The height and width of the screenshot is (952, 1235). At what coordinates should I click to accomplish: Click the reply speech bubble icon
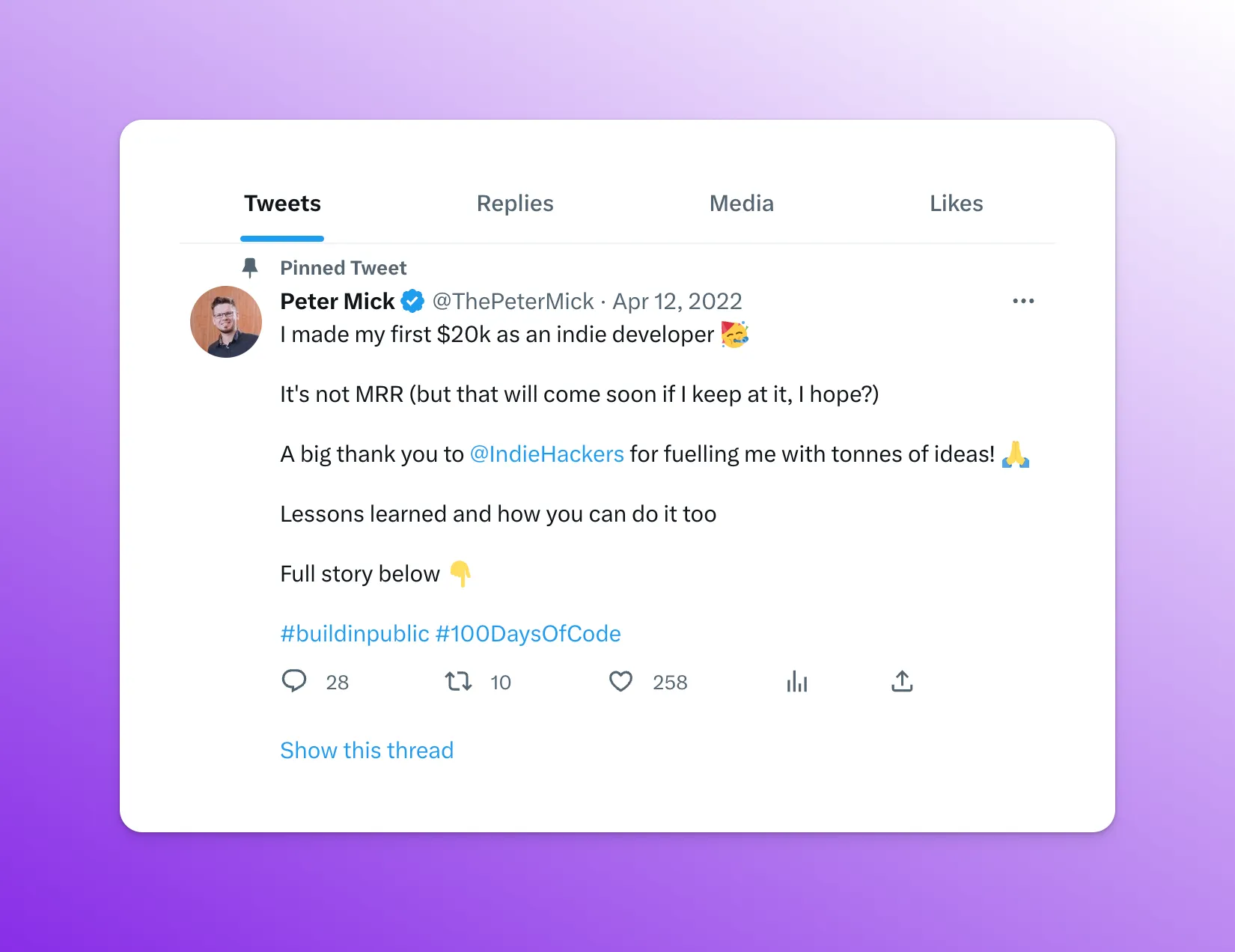click(293, 681)
